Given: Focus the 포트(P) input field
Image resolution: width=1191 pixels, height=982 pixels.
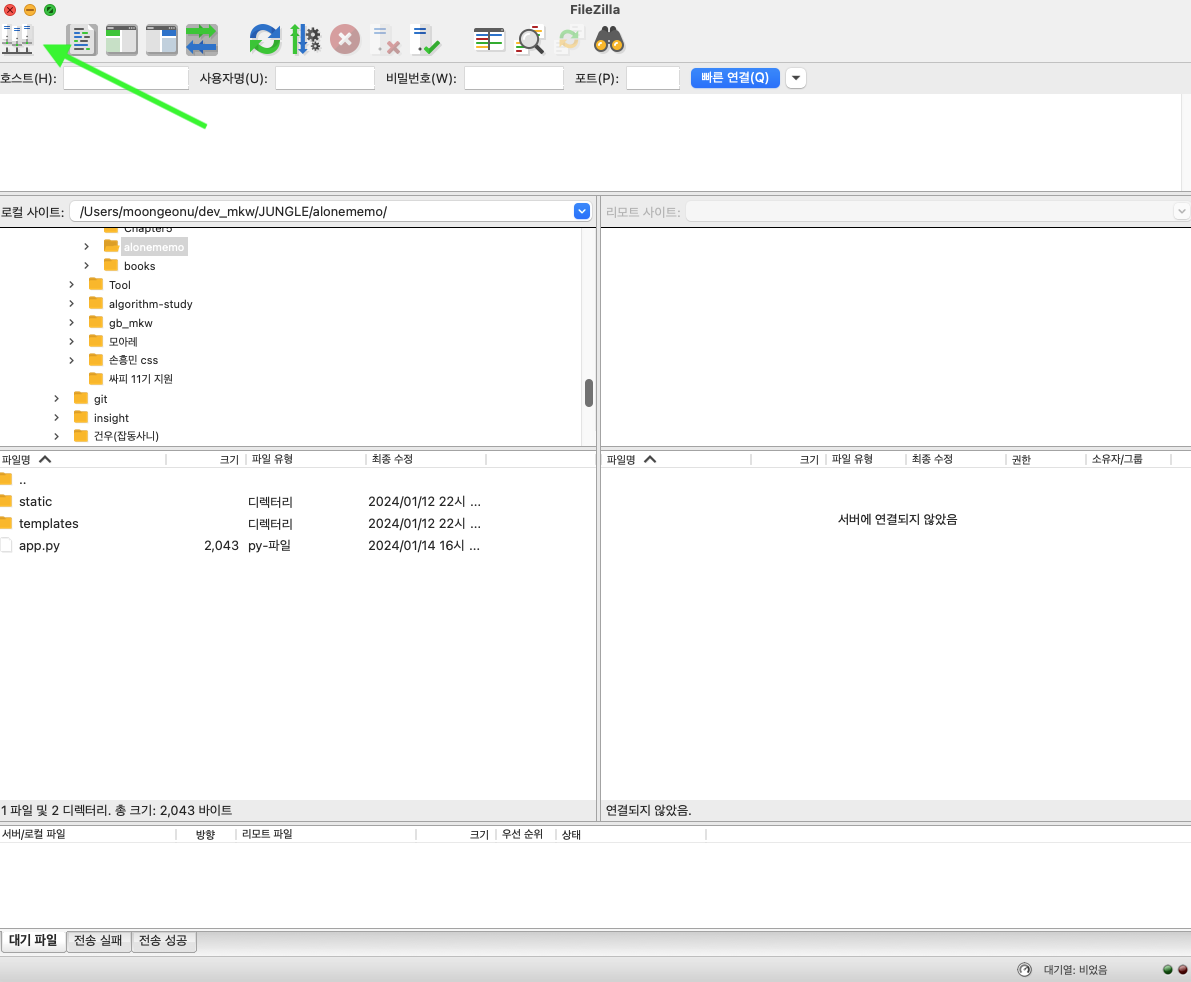Looking at the screenshot, I should coord(652,77).
